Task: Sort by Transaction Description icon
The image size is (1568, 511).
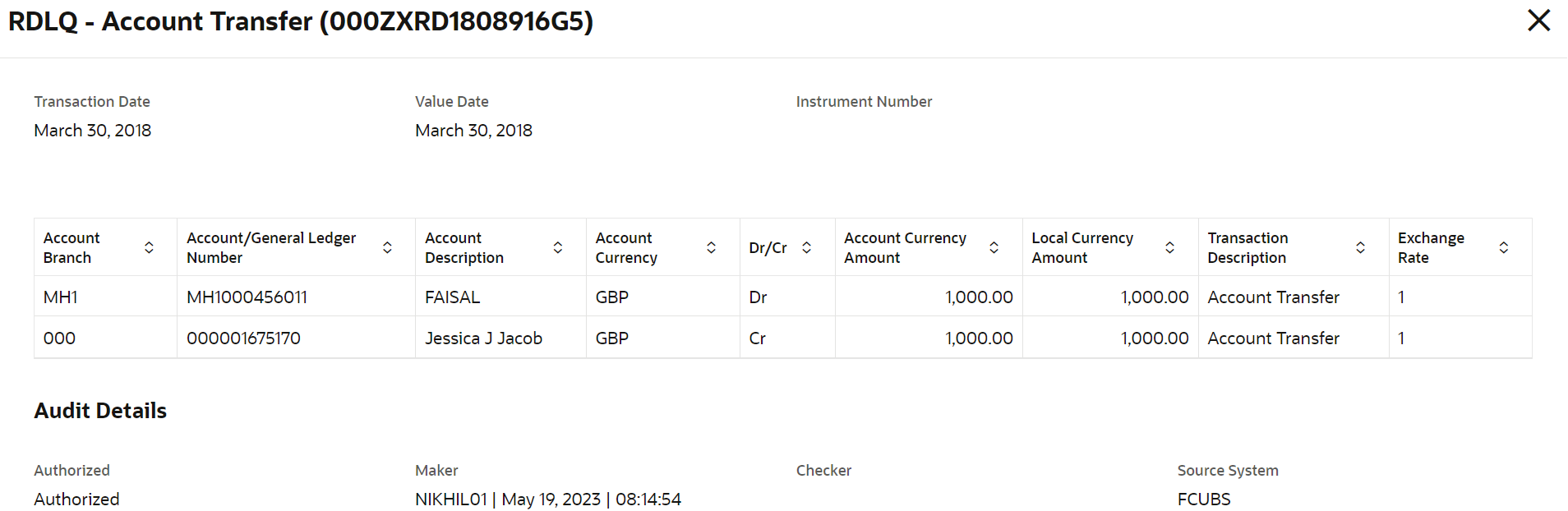Action: click(x=1360, y=247)
